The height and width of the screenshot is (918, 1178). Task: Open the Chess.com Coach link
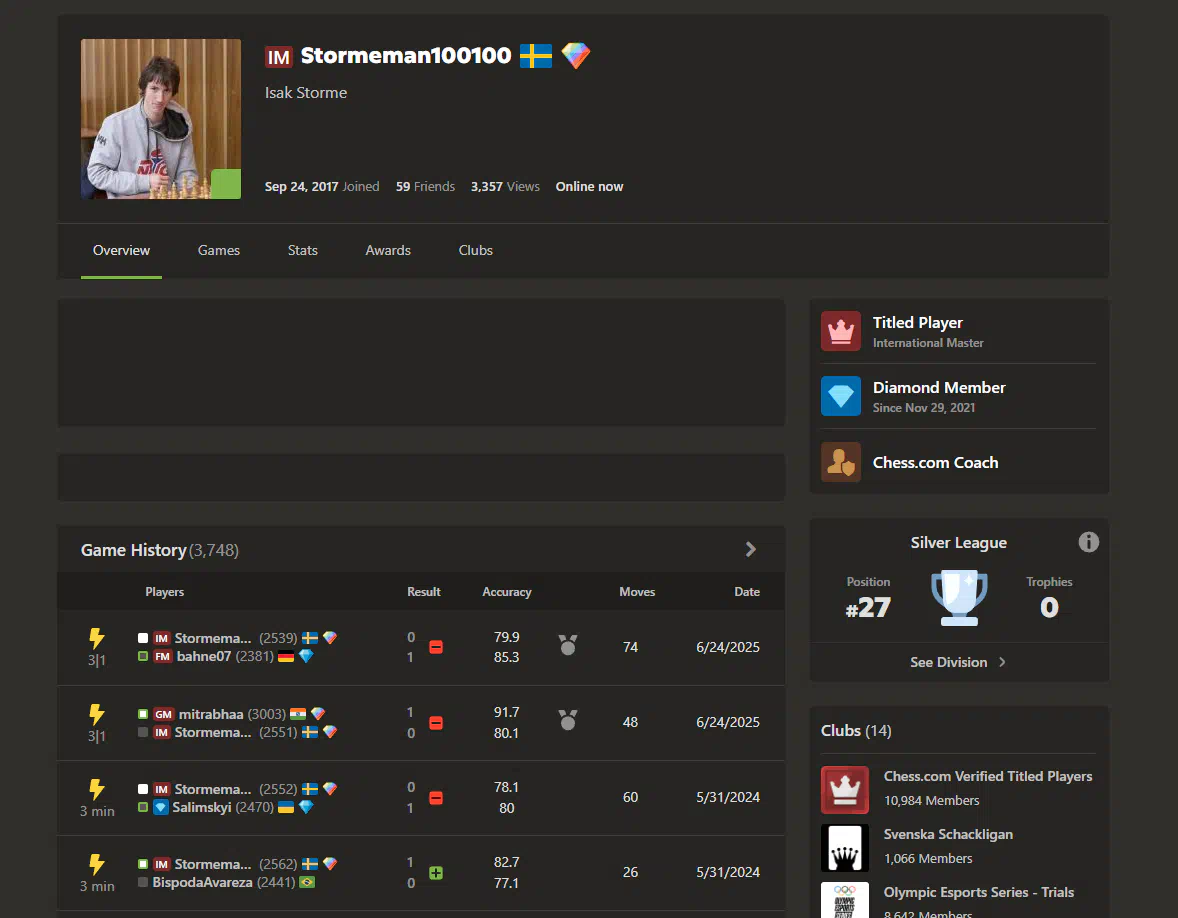pos(935,463)
